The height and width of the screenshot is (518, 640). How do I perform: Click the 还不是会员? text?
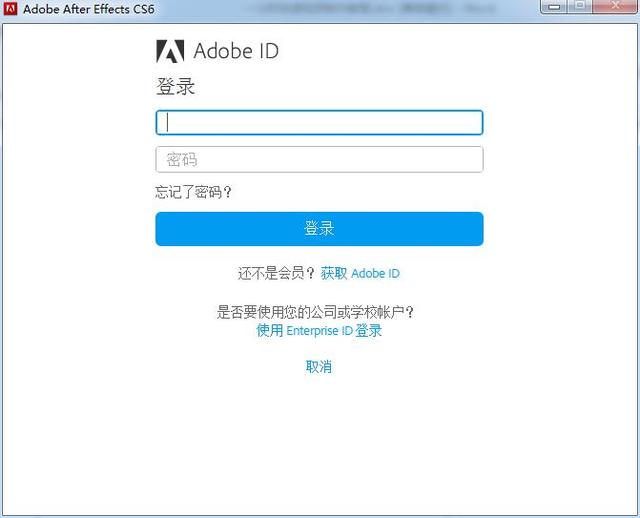[276, 273]
